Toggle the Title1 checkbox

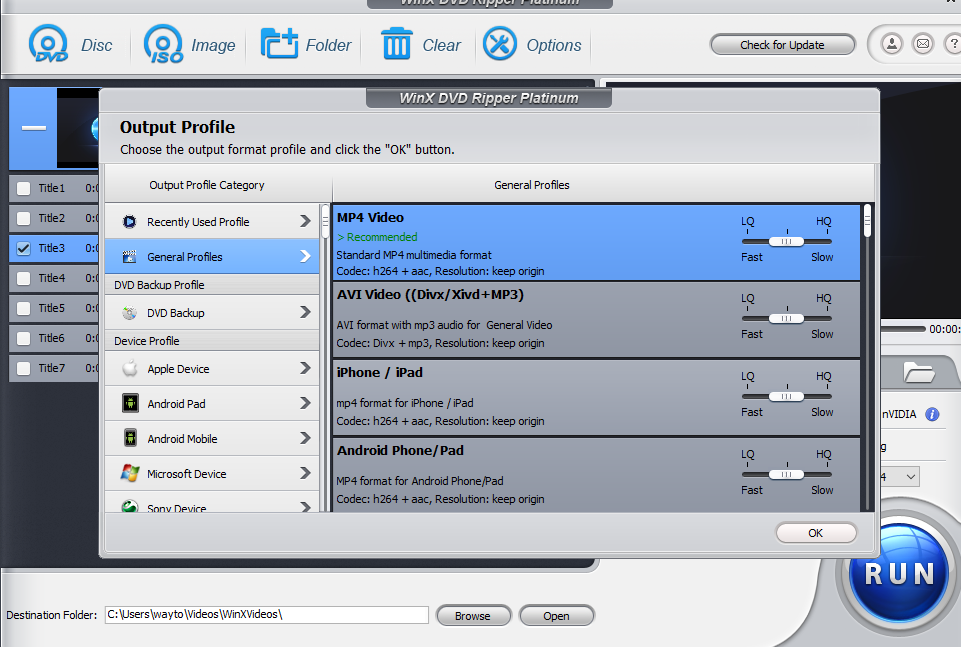point(23,188)
